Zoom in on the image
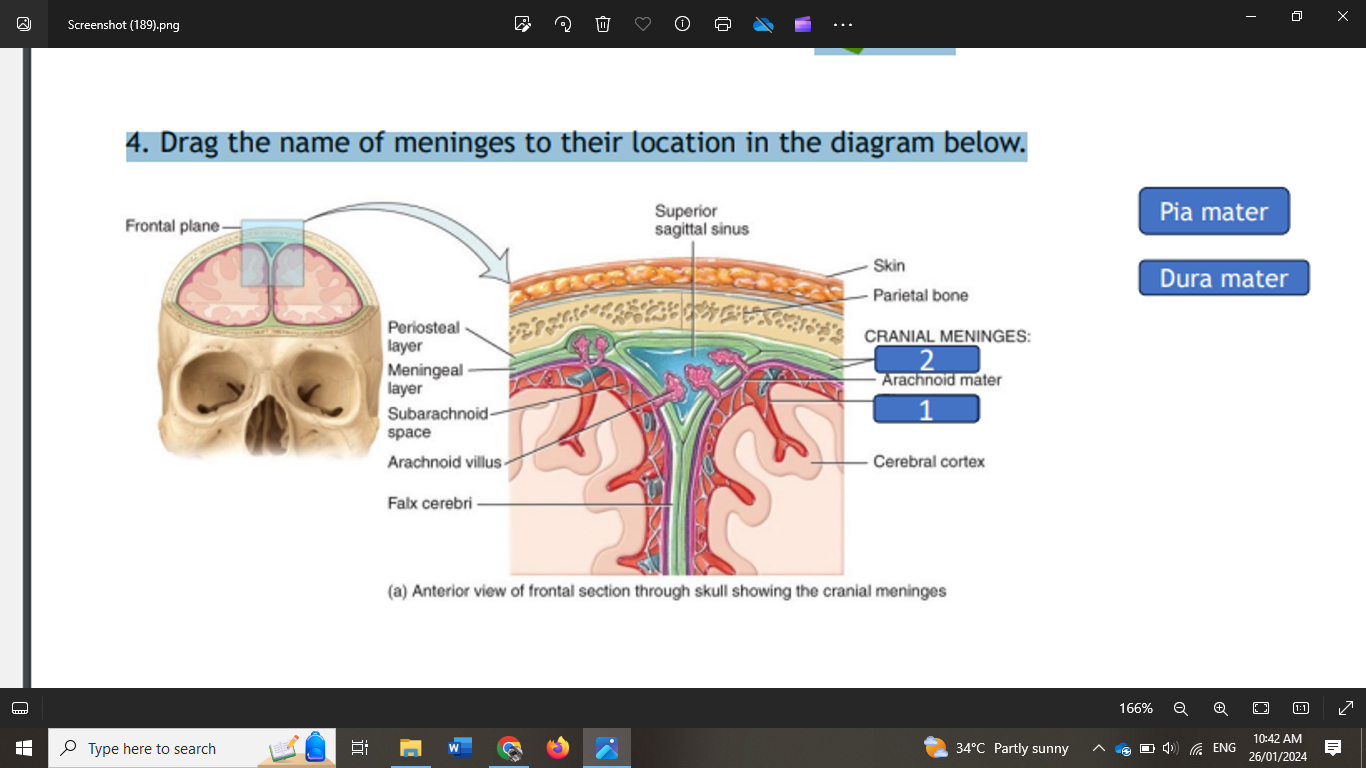This screenshot has width=1366, height=768. coord(1221,708)
